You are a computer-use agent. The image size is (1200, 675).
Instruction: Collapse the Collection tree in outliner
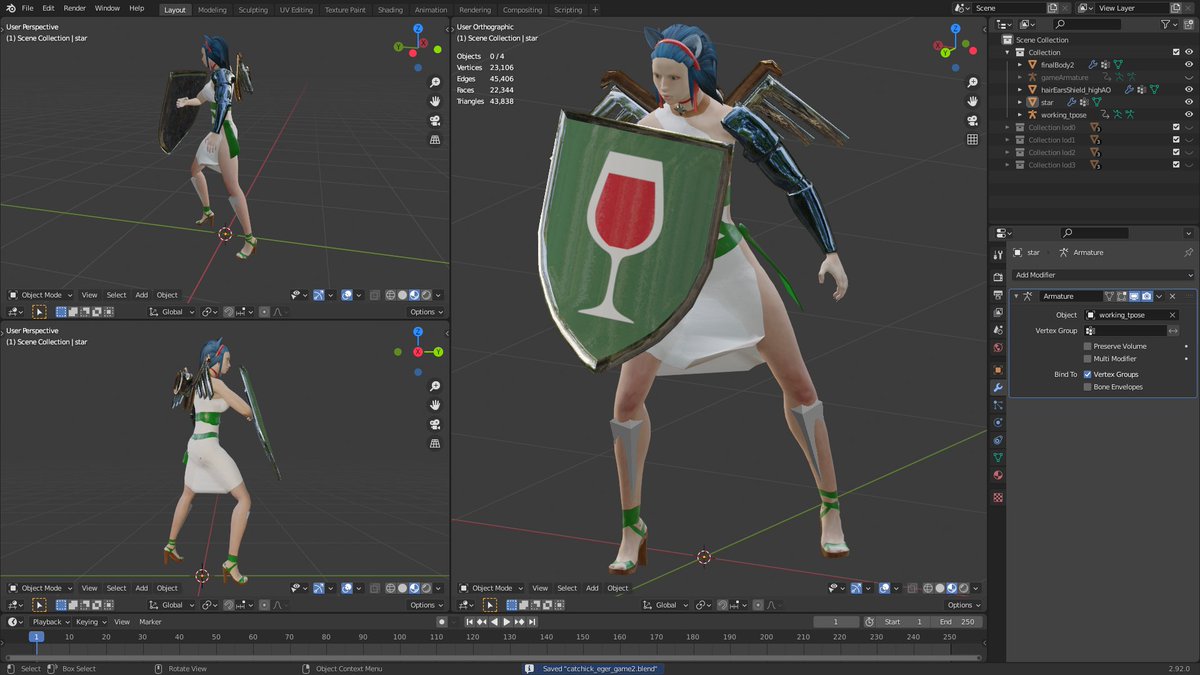[1008, 52]
